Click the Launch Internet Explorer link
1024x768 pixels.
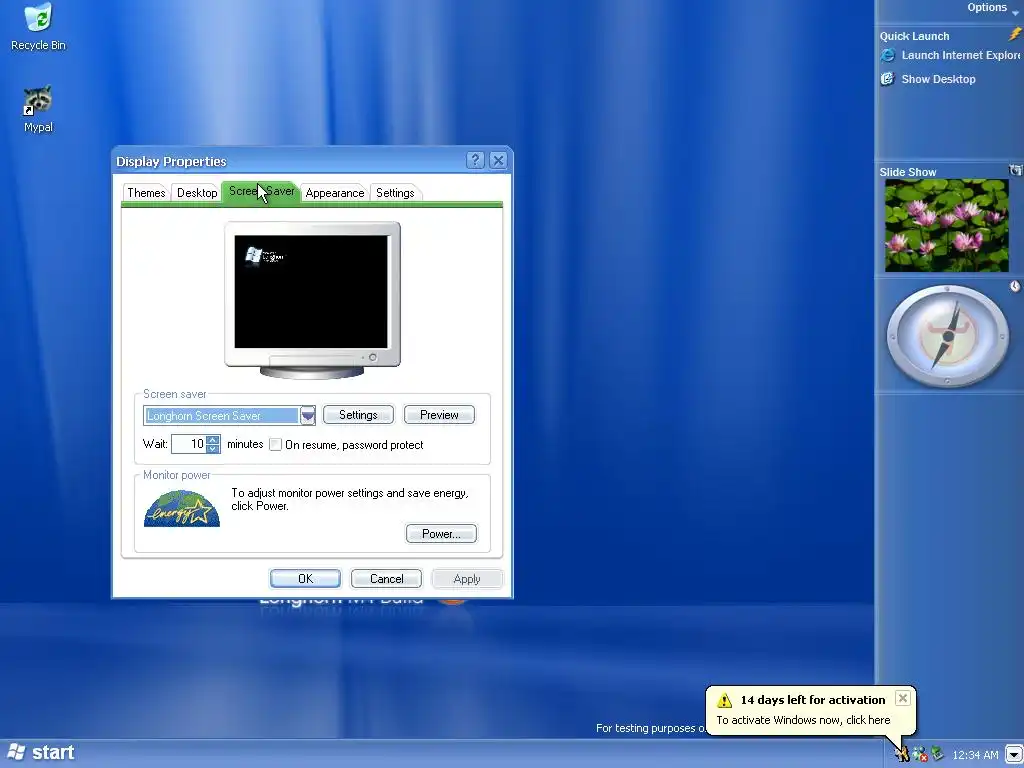pyautogui.click(x=960, y=56)
